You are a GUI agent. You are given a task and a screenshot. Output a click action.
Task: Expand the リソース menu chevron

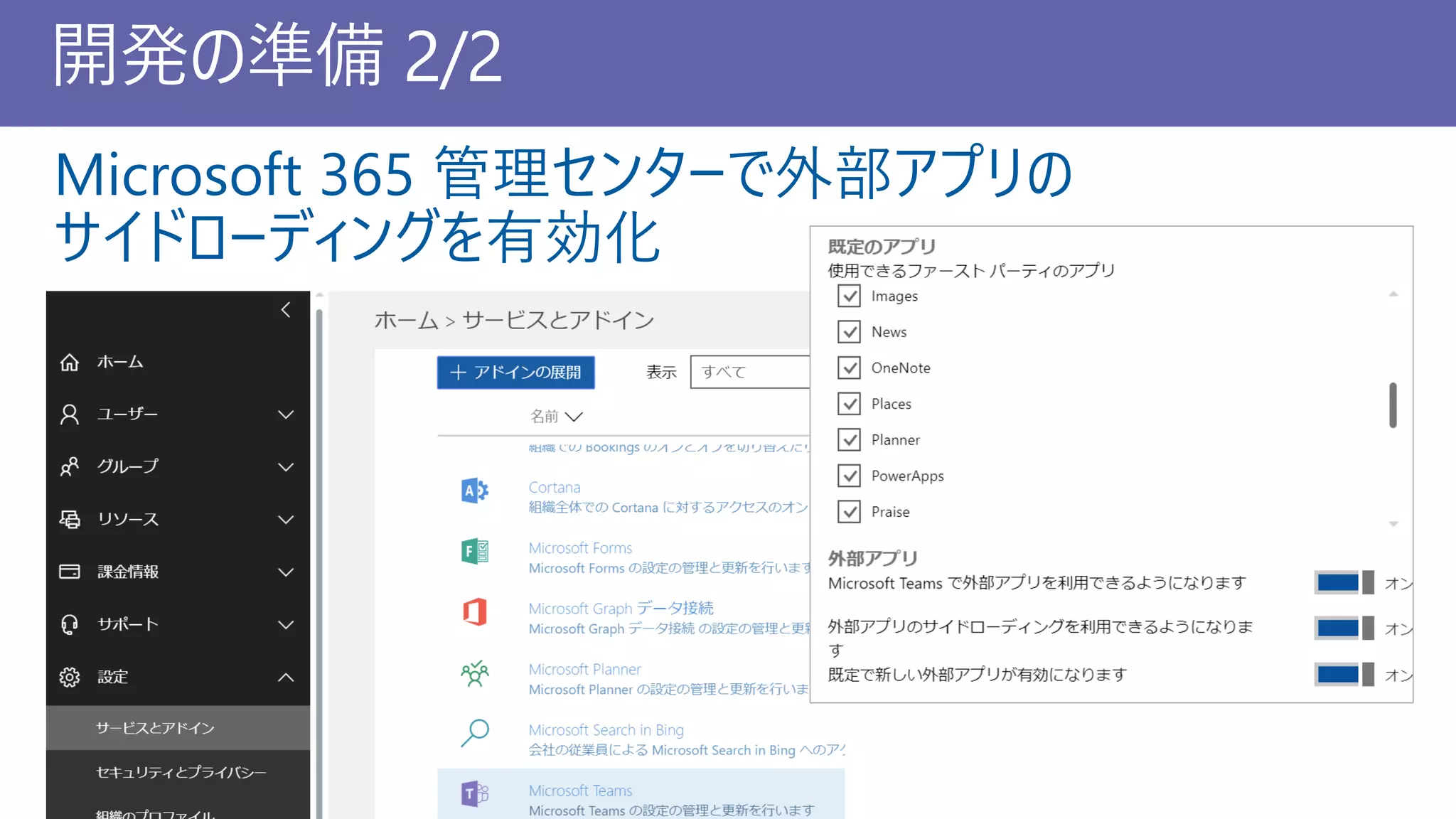point(286,520)
